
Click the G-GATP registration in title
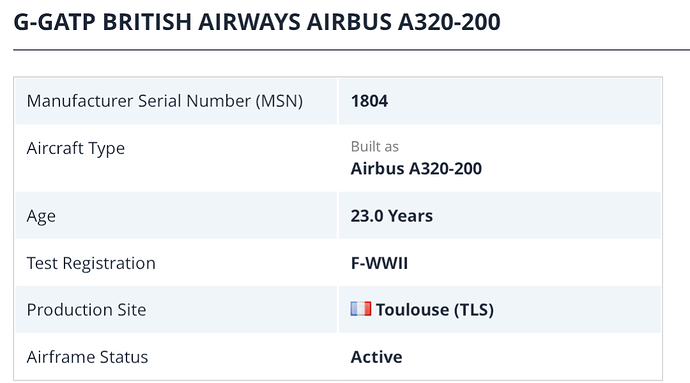pos(54,22)
